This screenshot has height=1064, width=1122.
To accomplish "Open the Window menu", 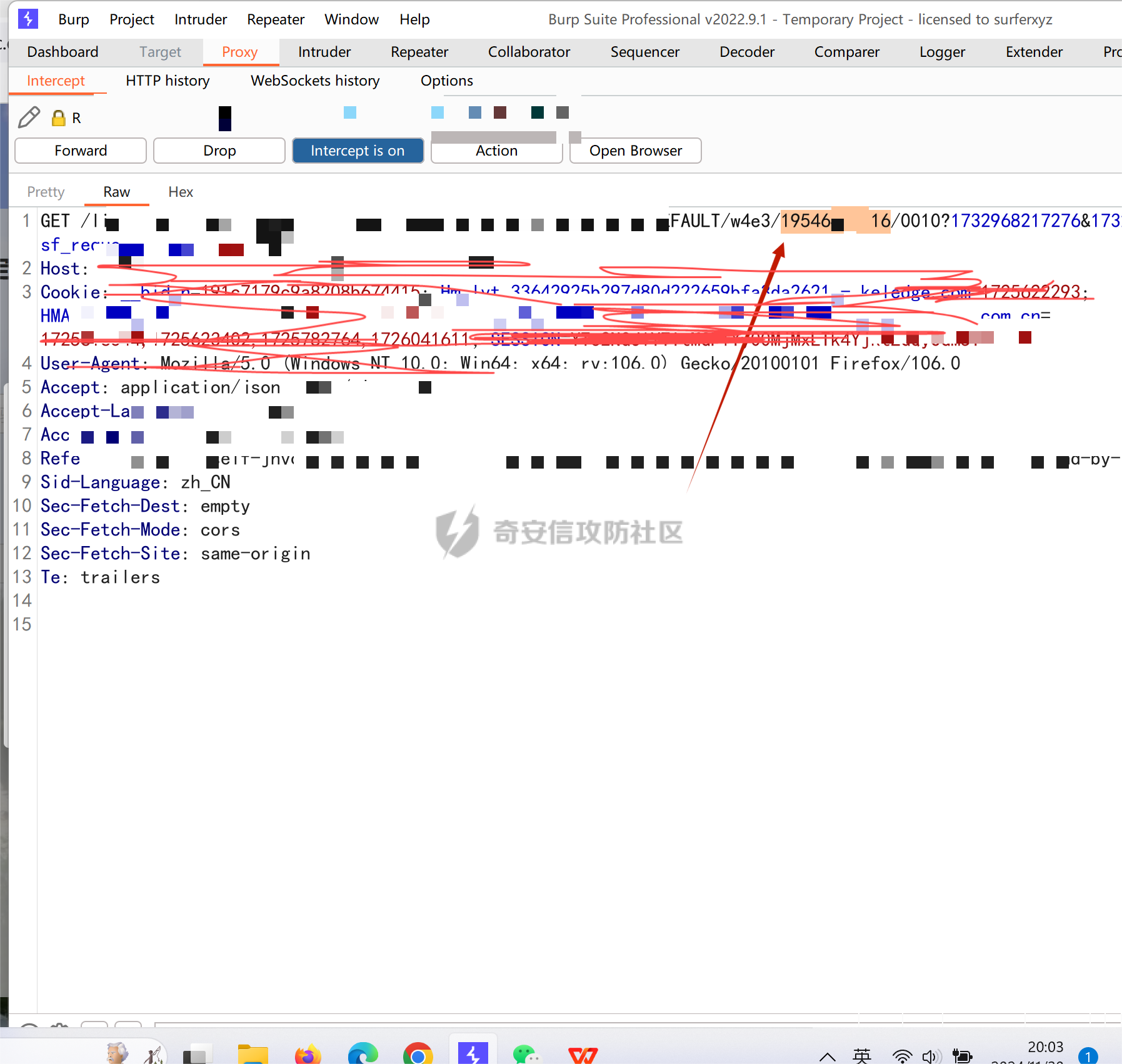I will pyautogui.click(x=352, y=19).
